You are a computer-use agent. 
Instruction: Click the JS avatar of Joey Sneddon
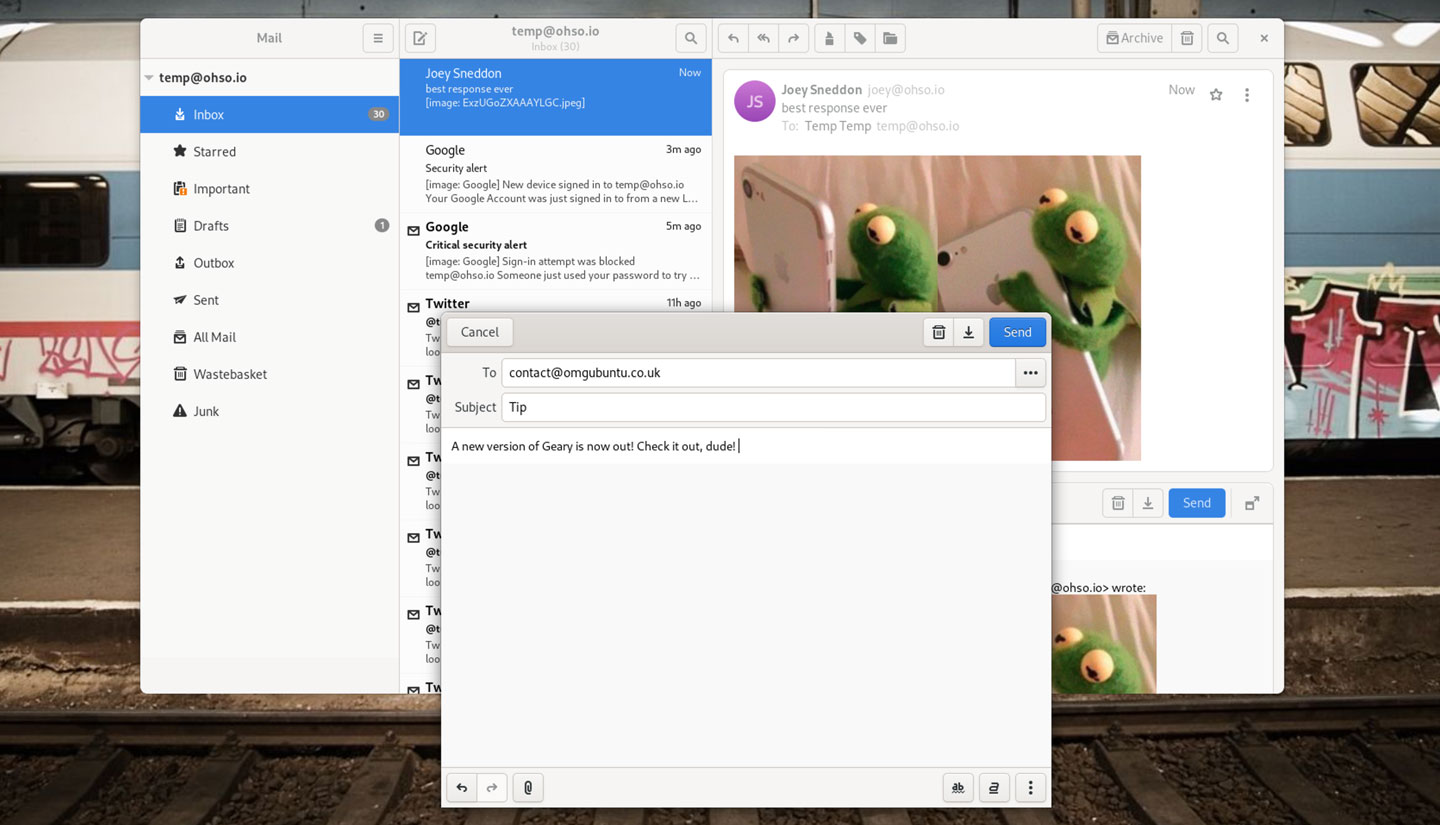coord(755,101)
